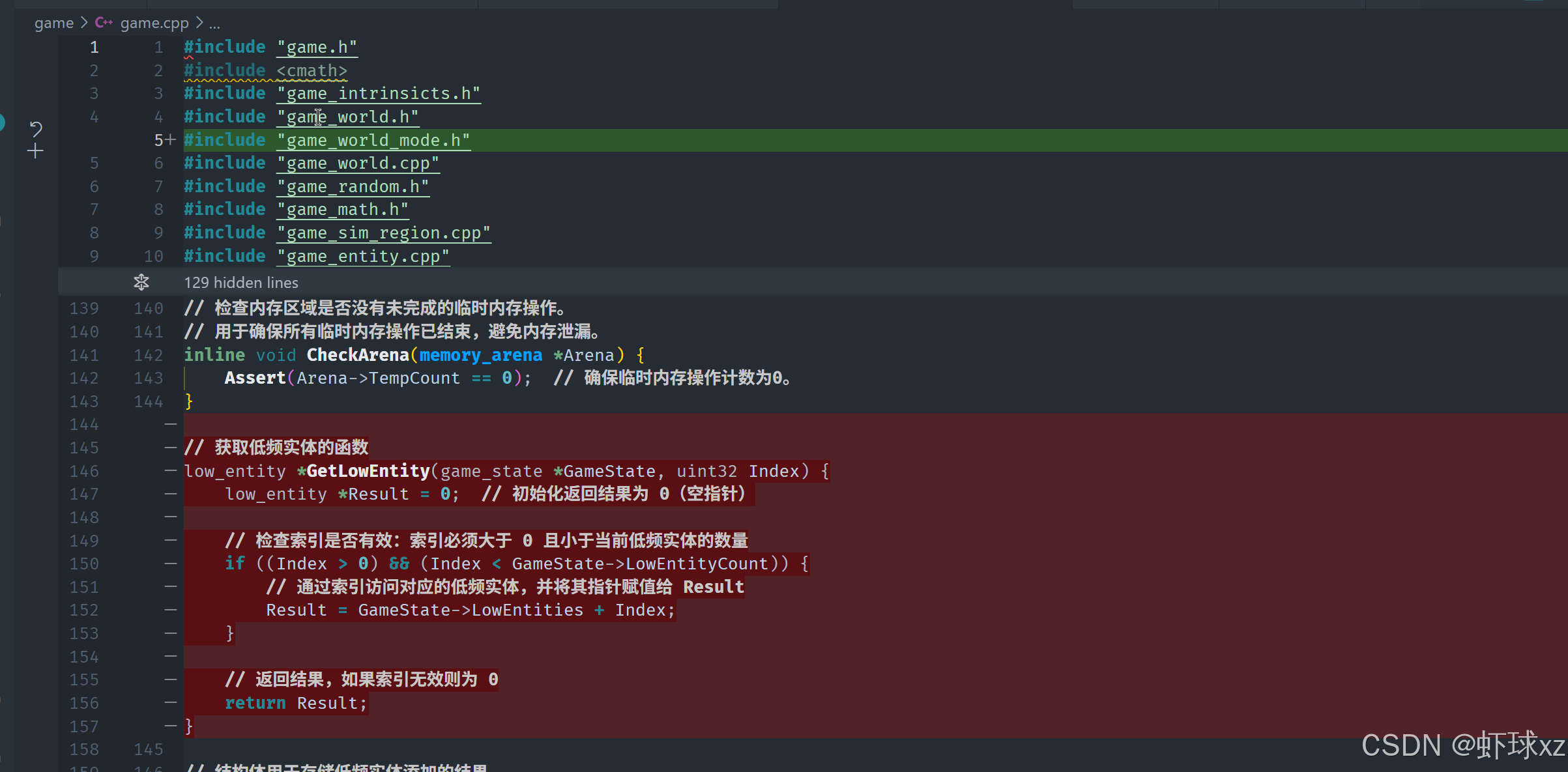This screenshot has width=1568, height=772.
Task: Open the "game_sim_region.cpp" include link
Action: click(x=383, y=233)
